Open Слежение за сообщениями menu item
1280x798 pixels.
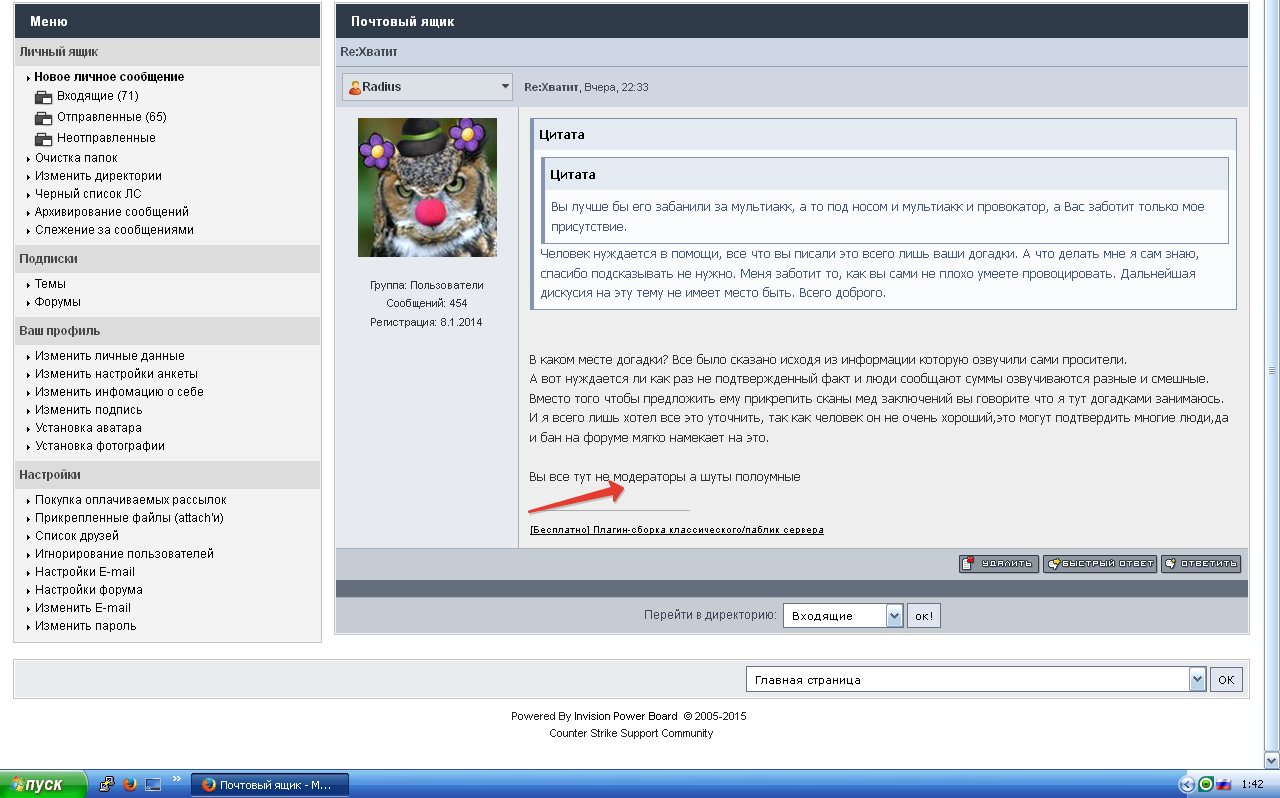point(114,230)
